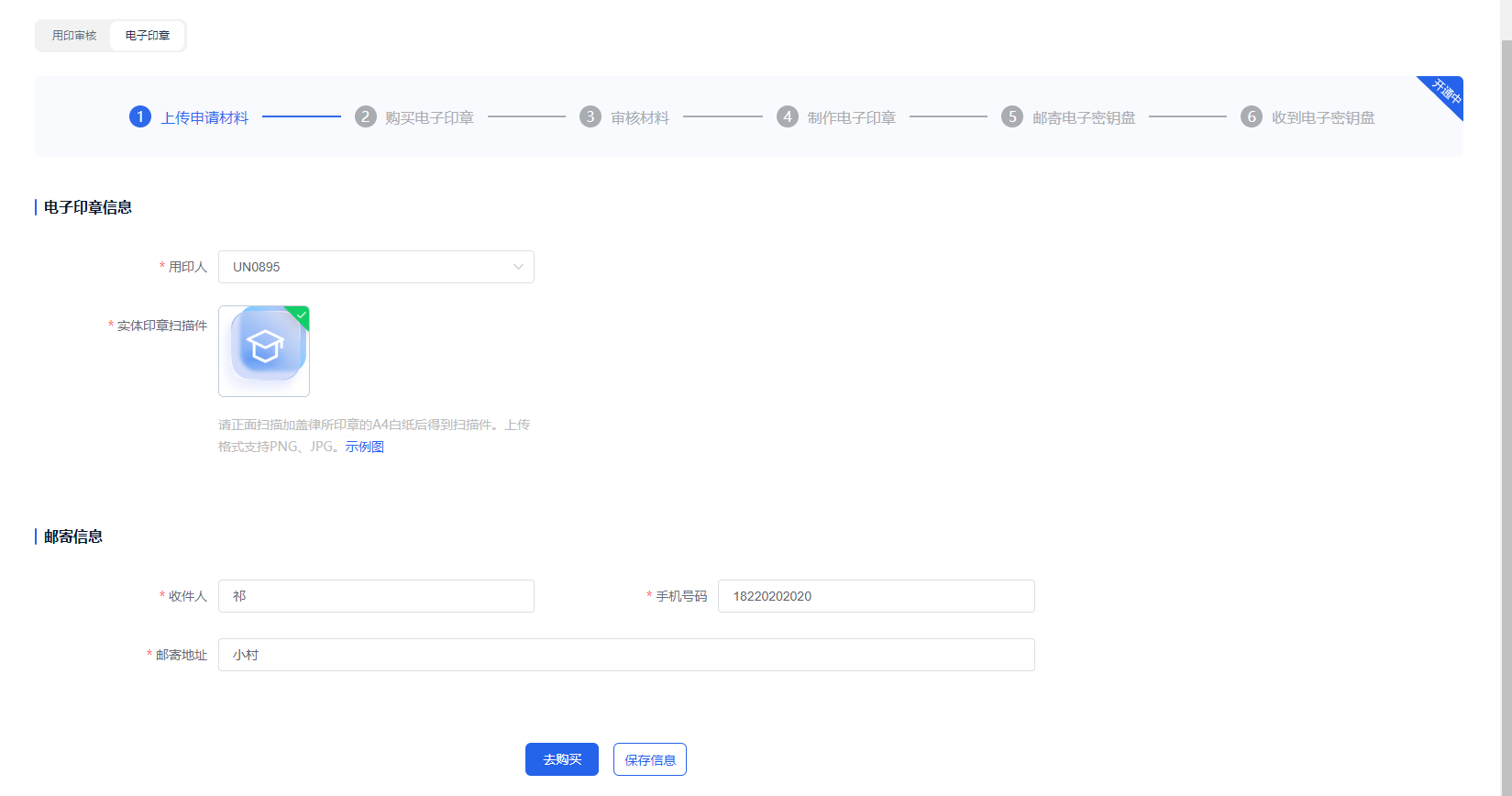The width and height of the screenshot is (1512, 796).
Task: Click step 2 circle for 购买电子印章
Action: (366, 116)
